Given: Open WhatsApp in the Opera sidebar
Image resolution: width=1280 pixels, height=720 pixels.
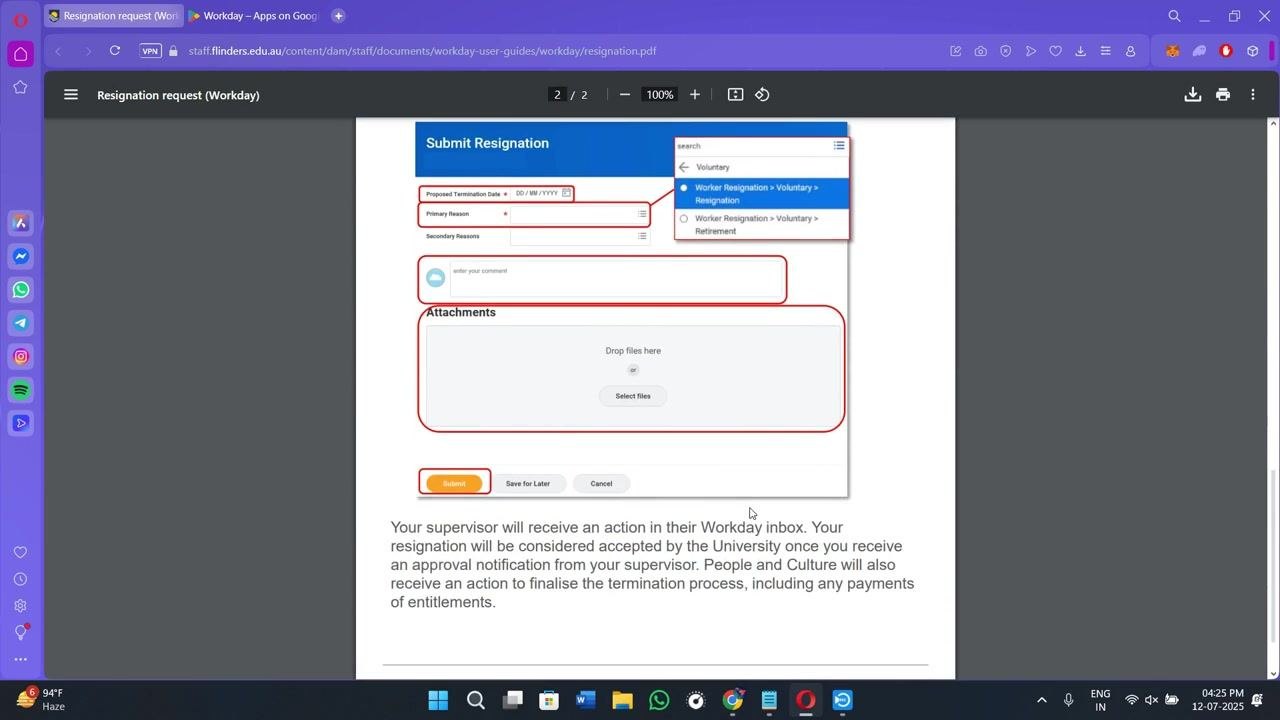Looking at the screenshot, I should click(x=20, y=290).
